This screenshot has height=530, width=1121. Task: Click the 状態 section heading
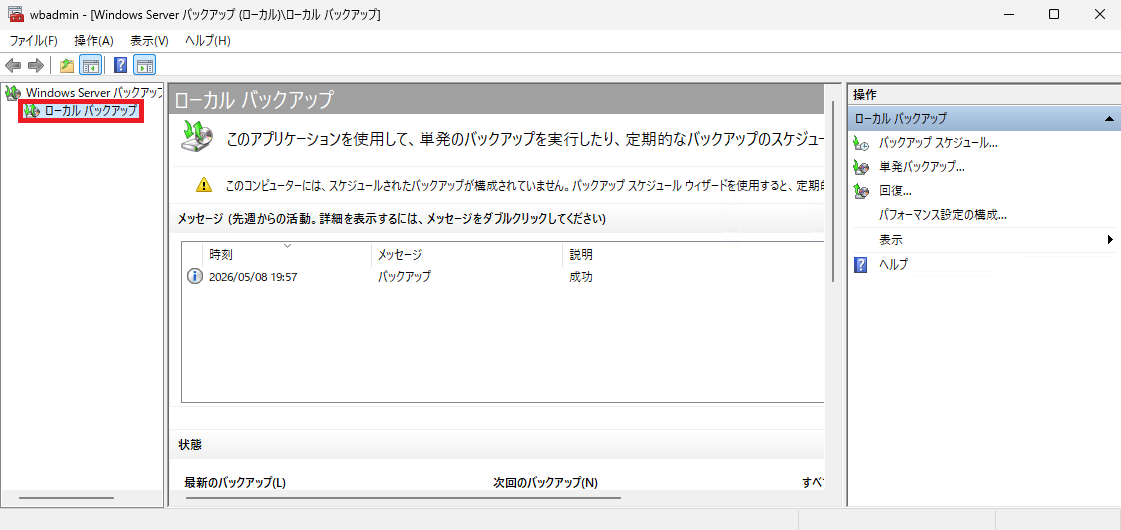tap(189, 445)
